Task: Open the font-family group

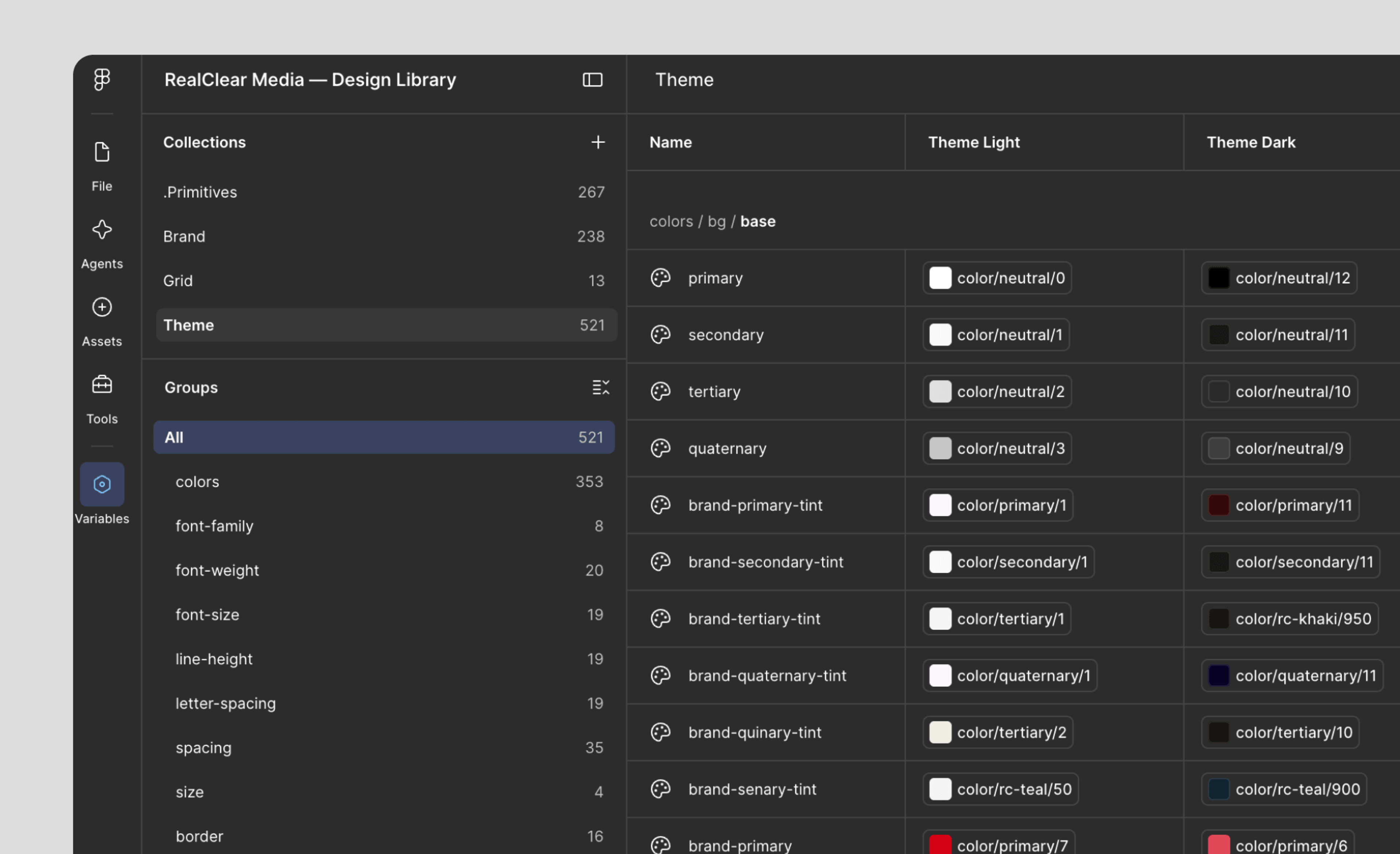Action: (x=384, y=526)
